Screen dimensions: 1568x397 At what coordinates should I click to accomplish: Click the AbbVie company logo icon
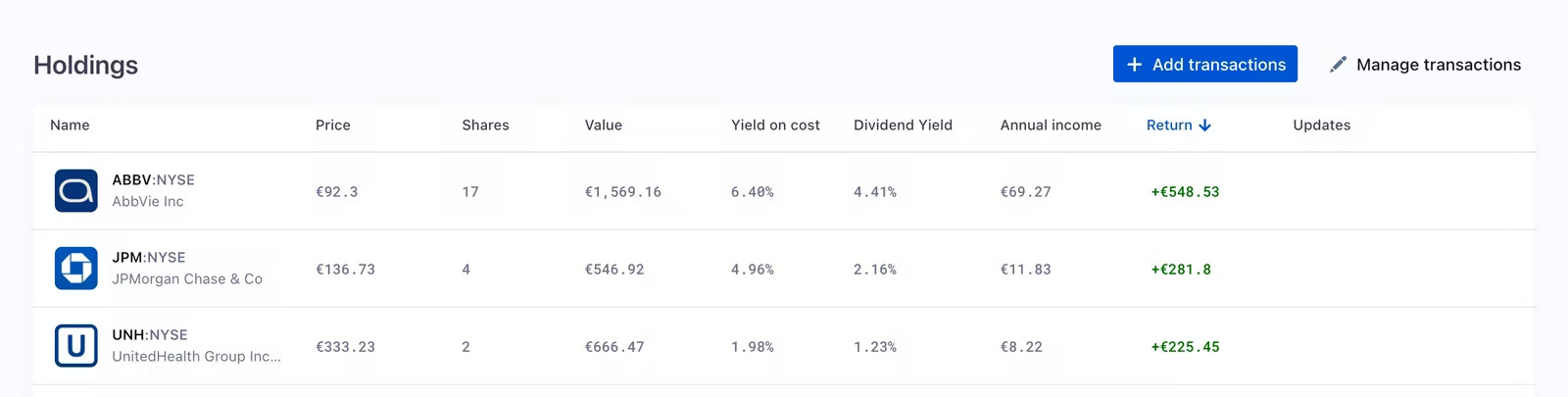(75, 191)
